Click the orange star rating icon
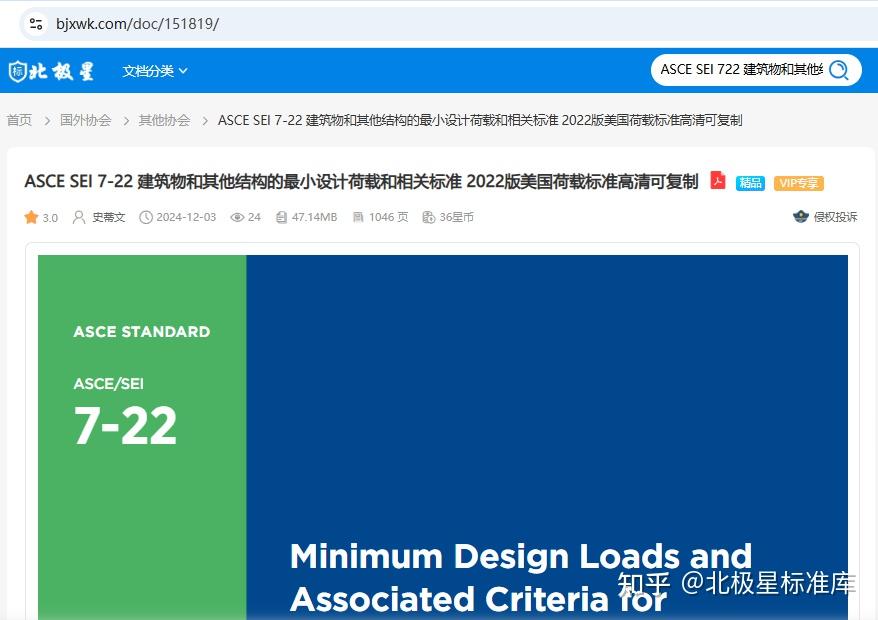The width and height of the screenshot is (878, 620). 31,217
